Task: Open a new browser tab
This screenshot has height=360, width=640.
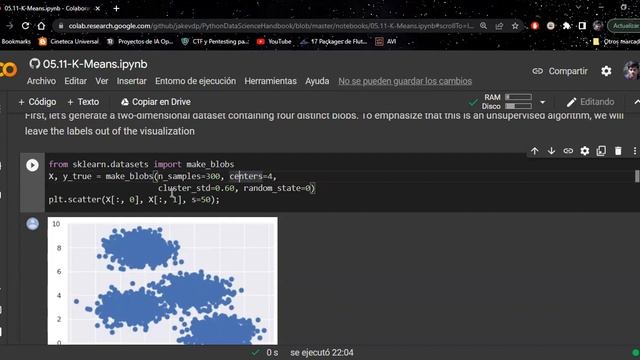Action: click(x=116, y=8)
